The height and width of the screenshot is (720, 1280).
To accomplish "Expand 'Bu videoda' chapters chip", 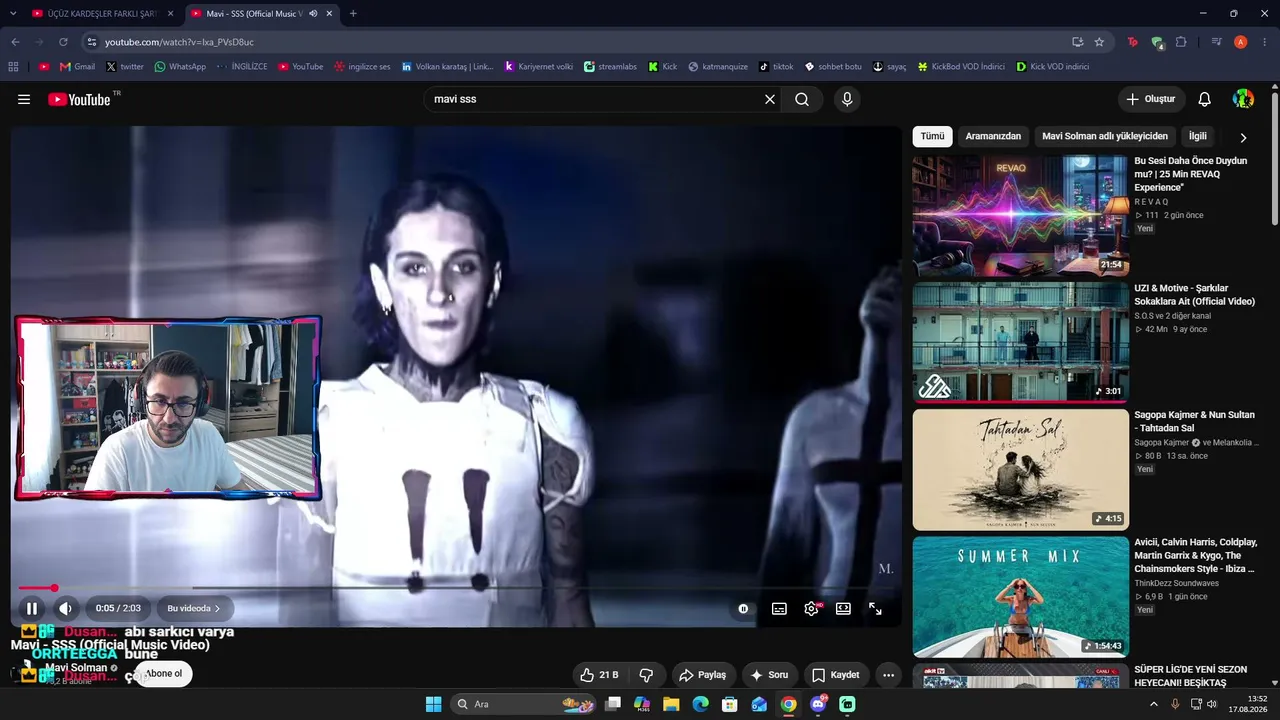I will (x=194, y=608).
